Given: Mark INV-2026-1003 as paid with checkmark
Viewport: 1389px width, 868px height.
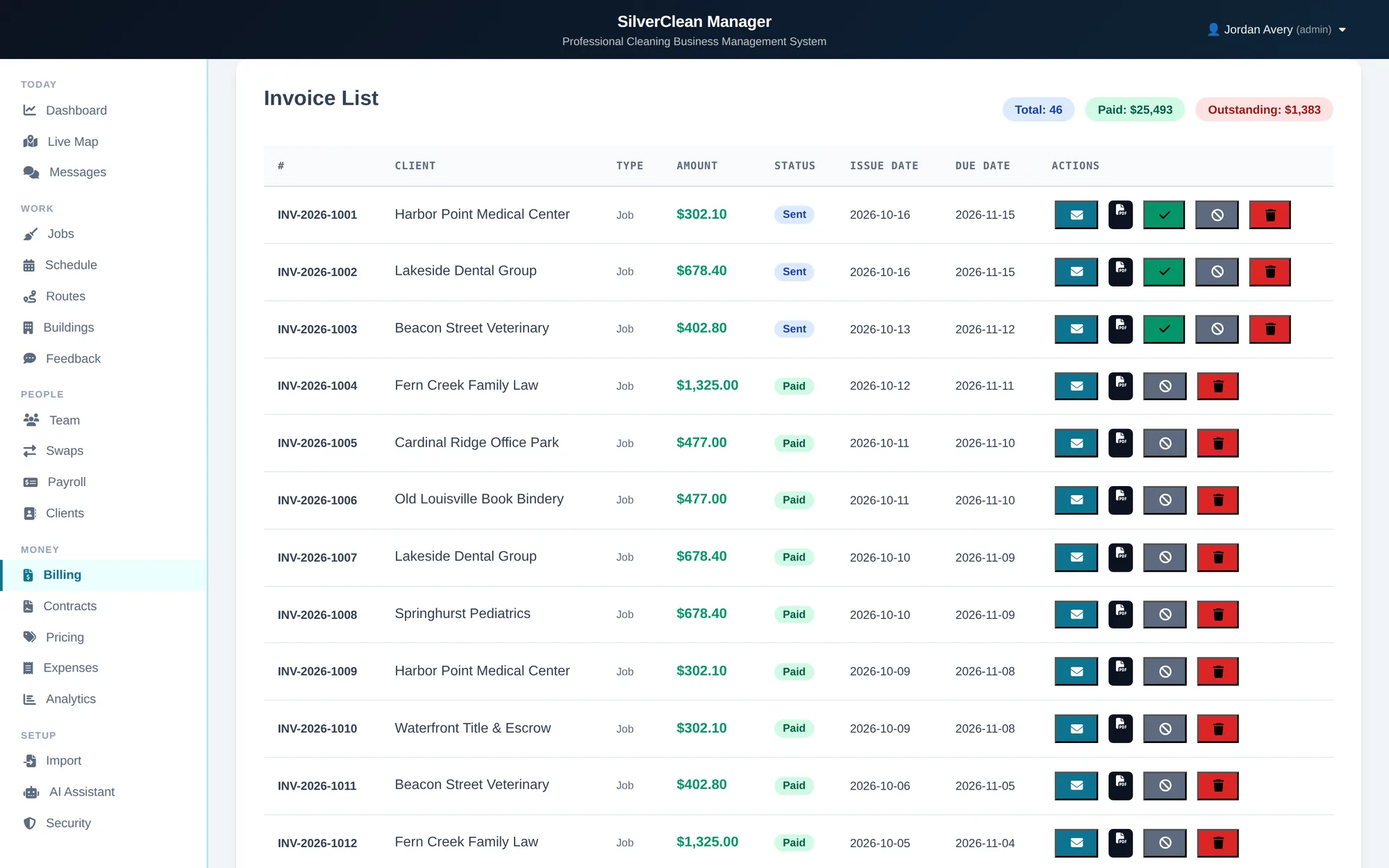Looking at the screenshot, I should click(1164, 329).
